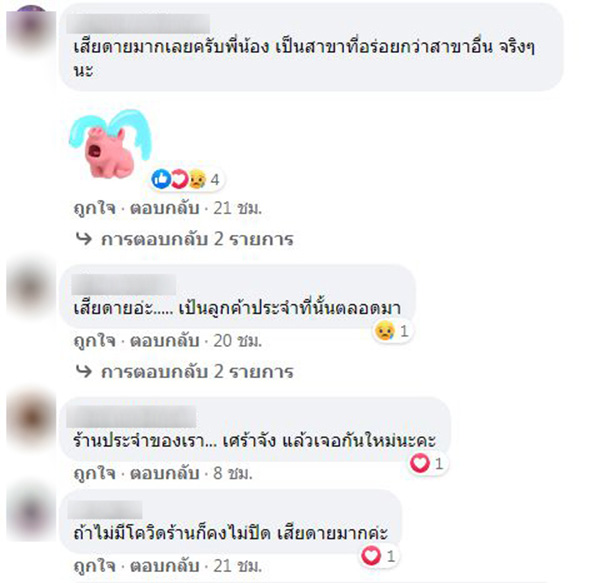Click the reply arrow under second comment
Image resolution: width=600 pixels, height=583 pixels.
(x=84, y=371)
